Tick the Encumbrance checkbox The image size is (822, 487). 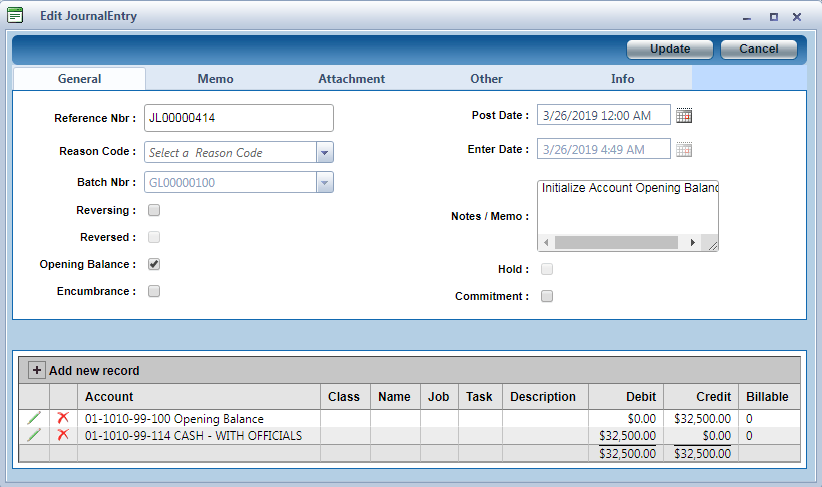click(154, 291)
